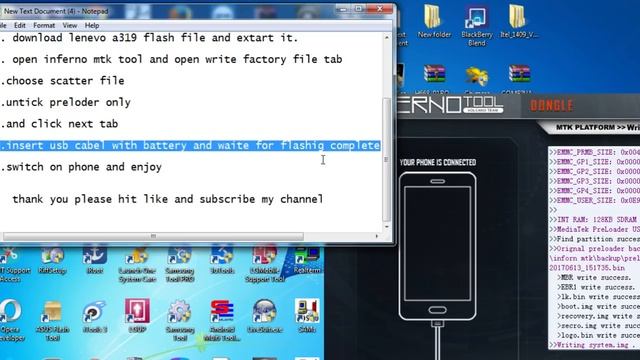Open the pink phone-arrow desktop shortcut
This screenshot has width=640, height=360.
[137, 316]
